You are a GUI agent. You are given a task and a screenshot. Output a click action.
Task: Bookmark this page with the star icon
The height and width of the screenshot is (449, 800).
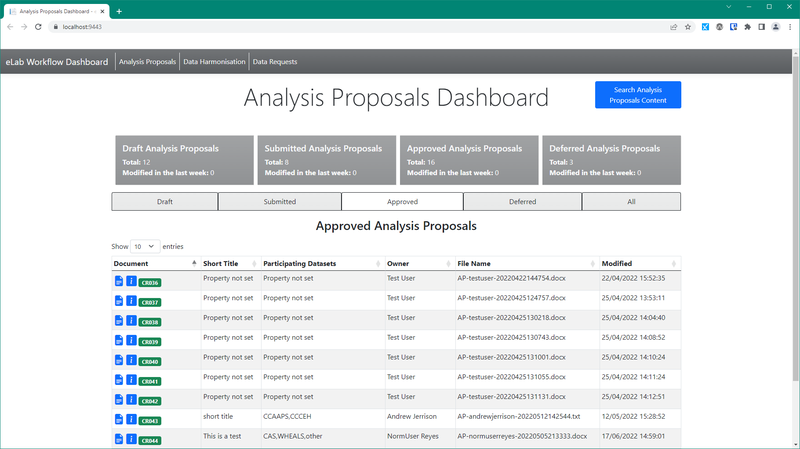(688, 27)
